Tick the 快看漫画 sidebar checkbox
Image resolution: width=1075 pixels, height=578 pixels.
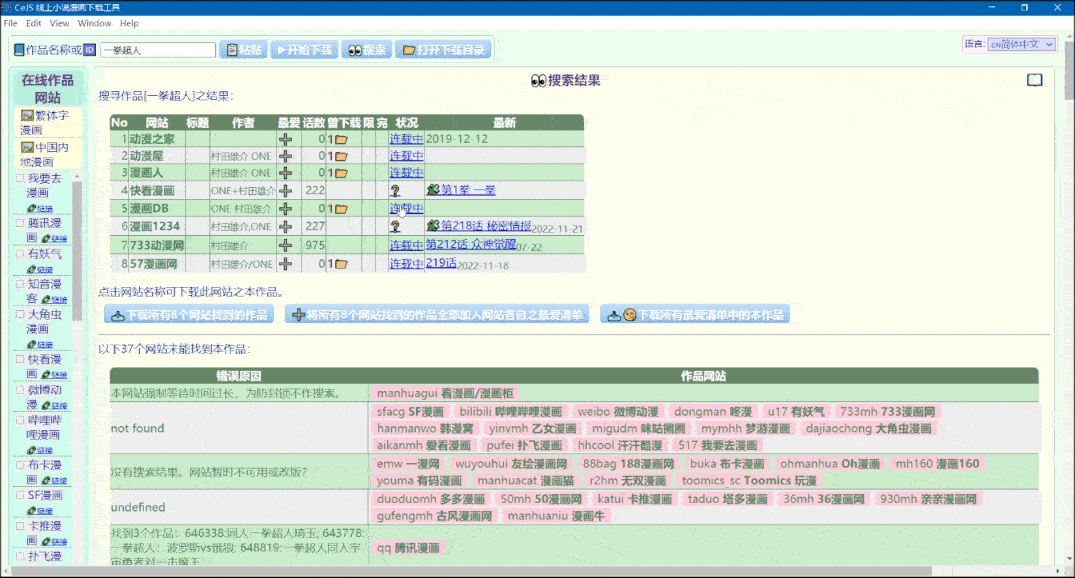pyautogui.click(x=20, y=359)
